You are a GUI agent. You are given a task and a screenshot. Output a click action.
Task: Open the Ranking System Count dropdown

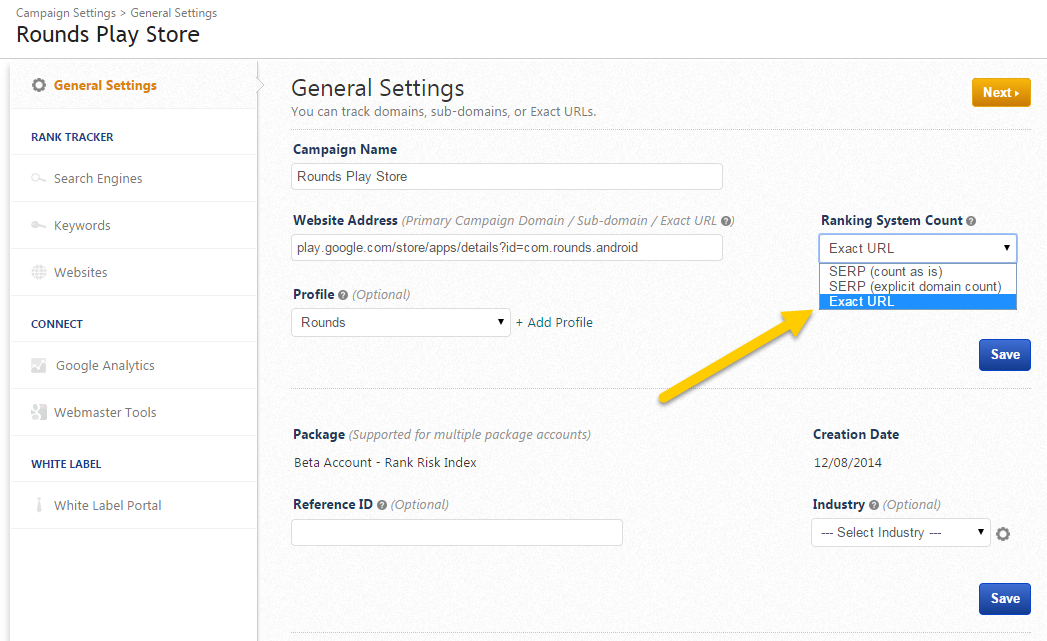[917, 248]
